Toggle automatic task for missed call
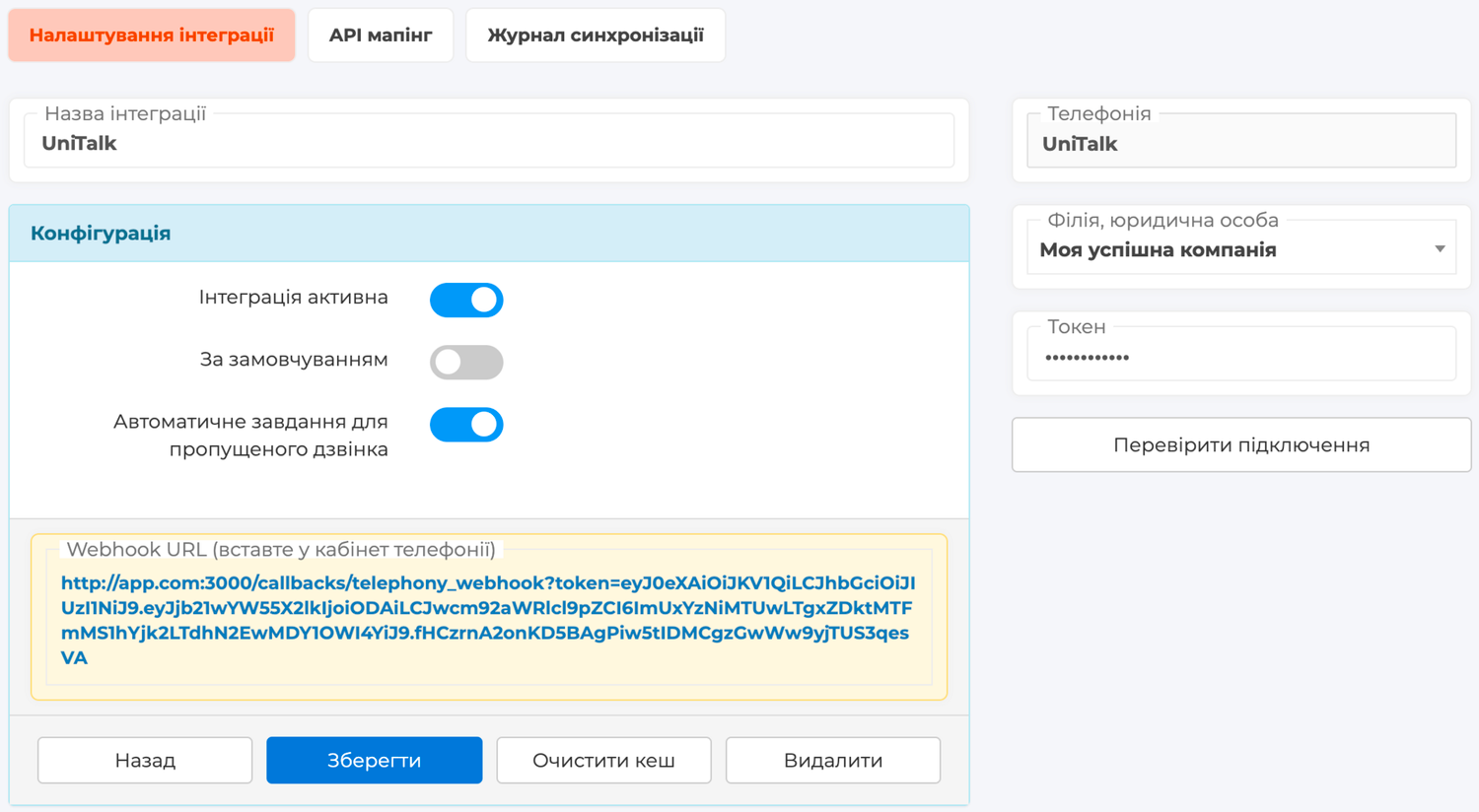This screenshot has height=812, width=1479. tap(466, 425)
